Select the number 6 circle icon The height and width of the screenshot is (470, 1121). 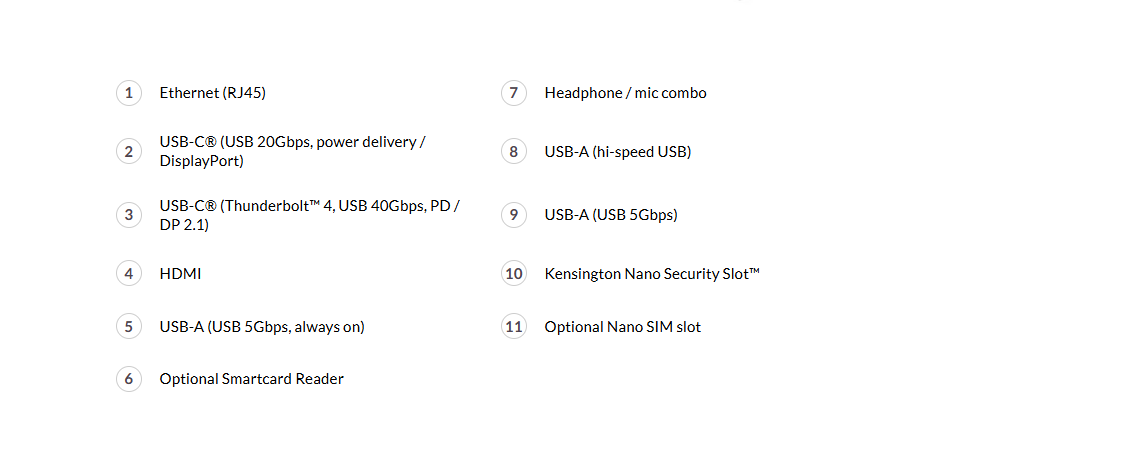pos(129,378)
